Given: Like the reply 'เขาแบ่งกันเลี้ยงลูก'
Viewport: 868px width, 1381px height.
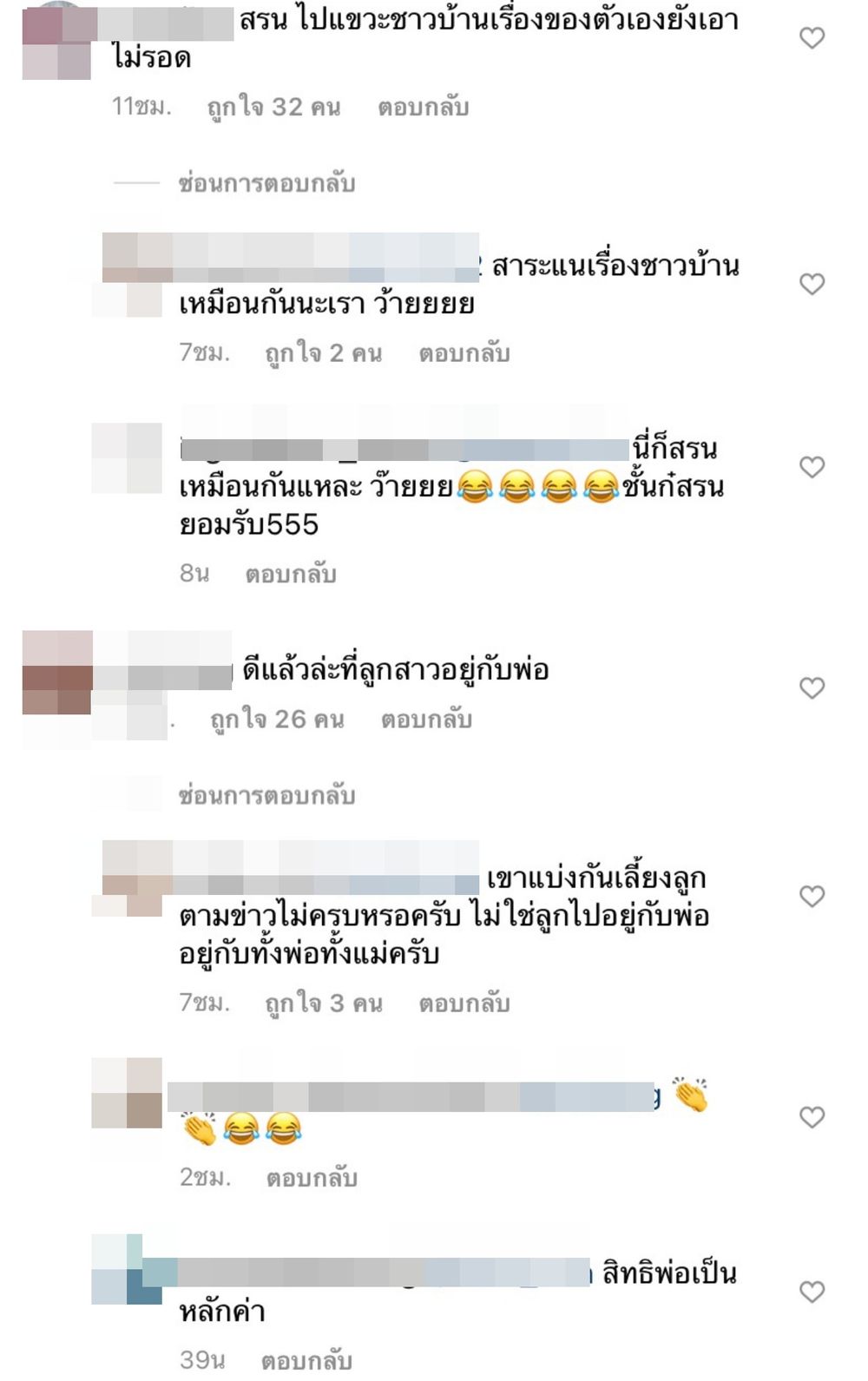Looking at the screenshot, I should [x=812, y=896].
